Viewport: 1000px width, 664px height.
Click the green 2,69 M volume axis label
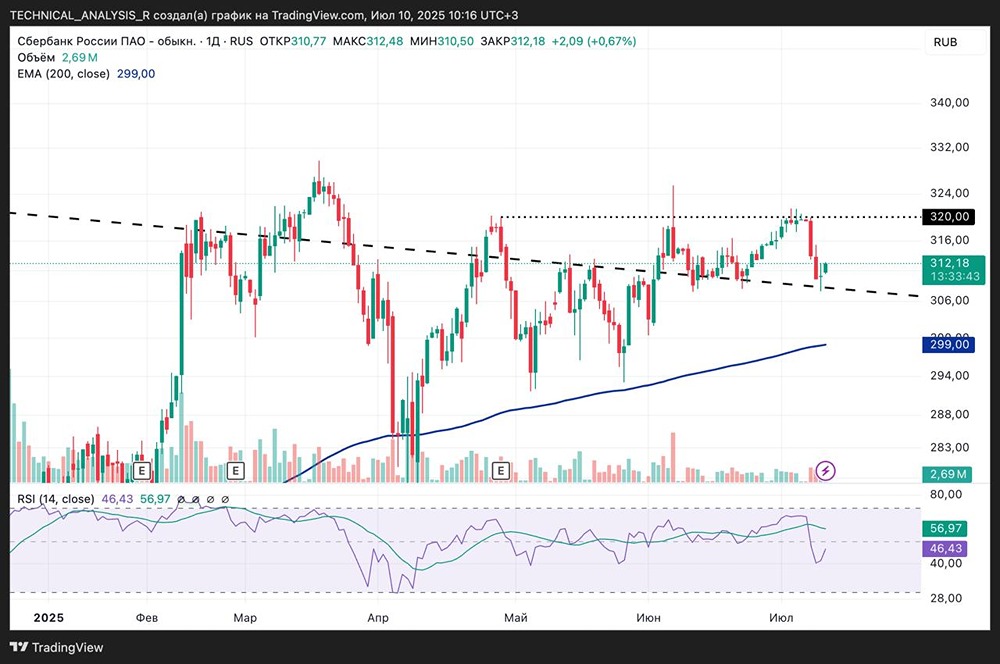coord(947,475)
